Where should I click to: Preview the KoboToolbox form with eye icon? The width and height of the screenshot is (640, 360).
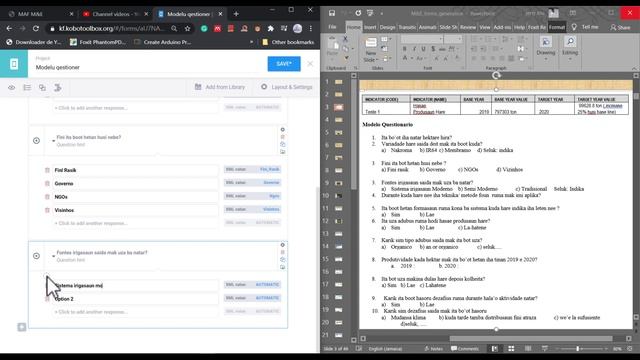tap(11, 87)
